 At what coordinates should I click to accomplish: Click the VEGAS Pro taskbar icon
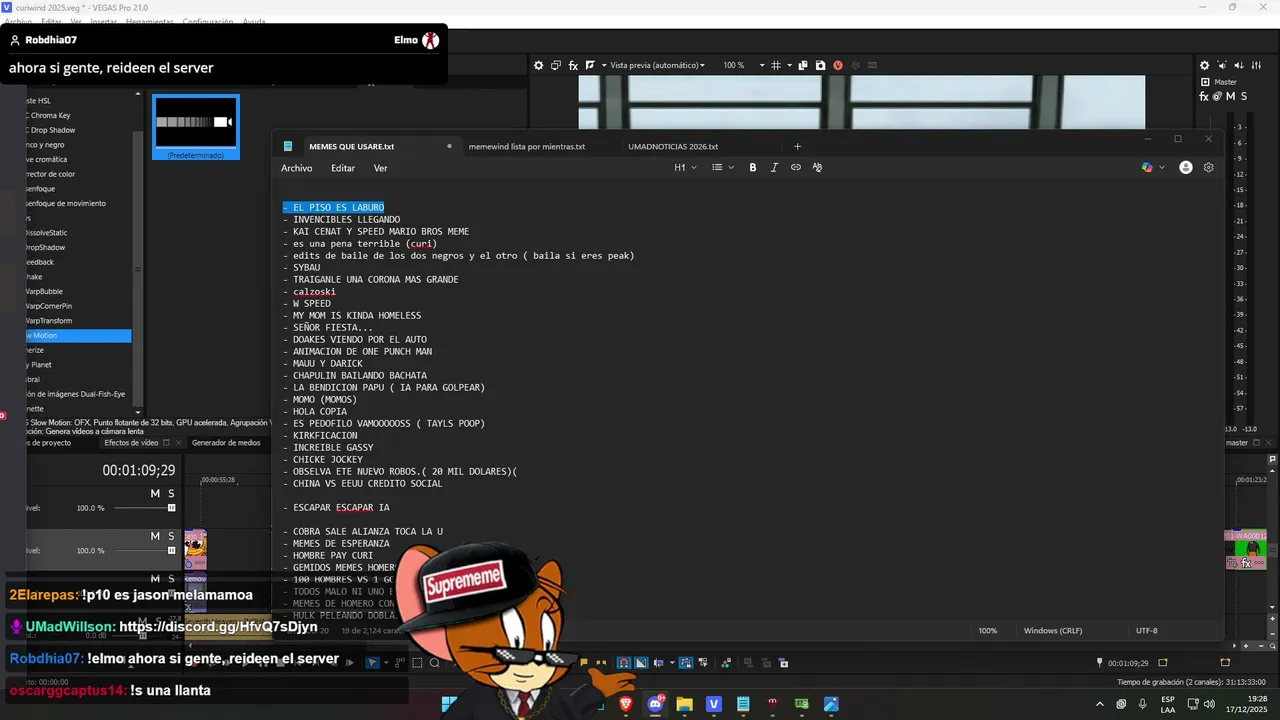714,704
